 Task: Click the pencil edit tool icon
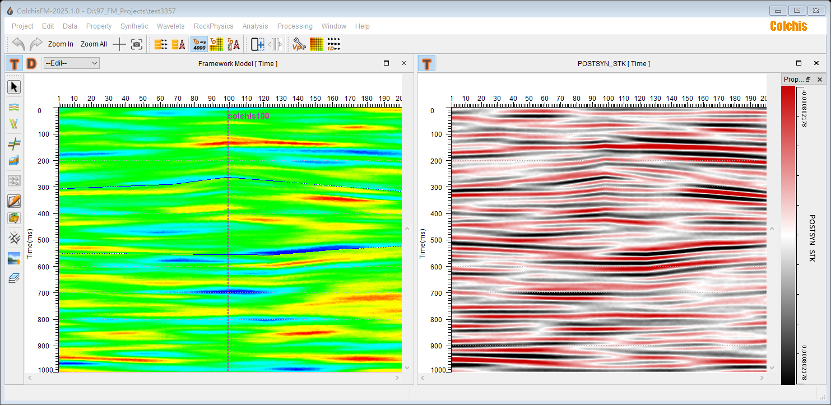pyautogui.click(x=14, y=201)
